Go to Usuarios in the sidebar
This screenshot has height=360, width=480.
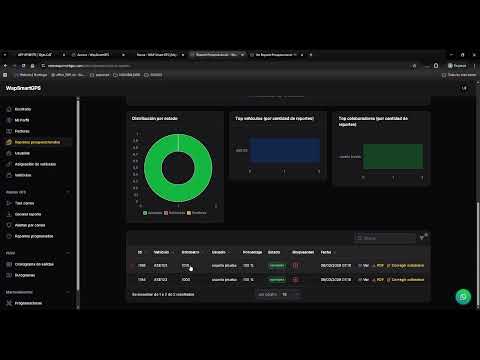tap(22, 153)
